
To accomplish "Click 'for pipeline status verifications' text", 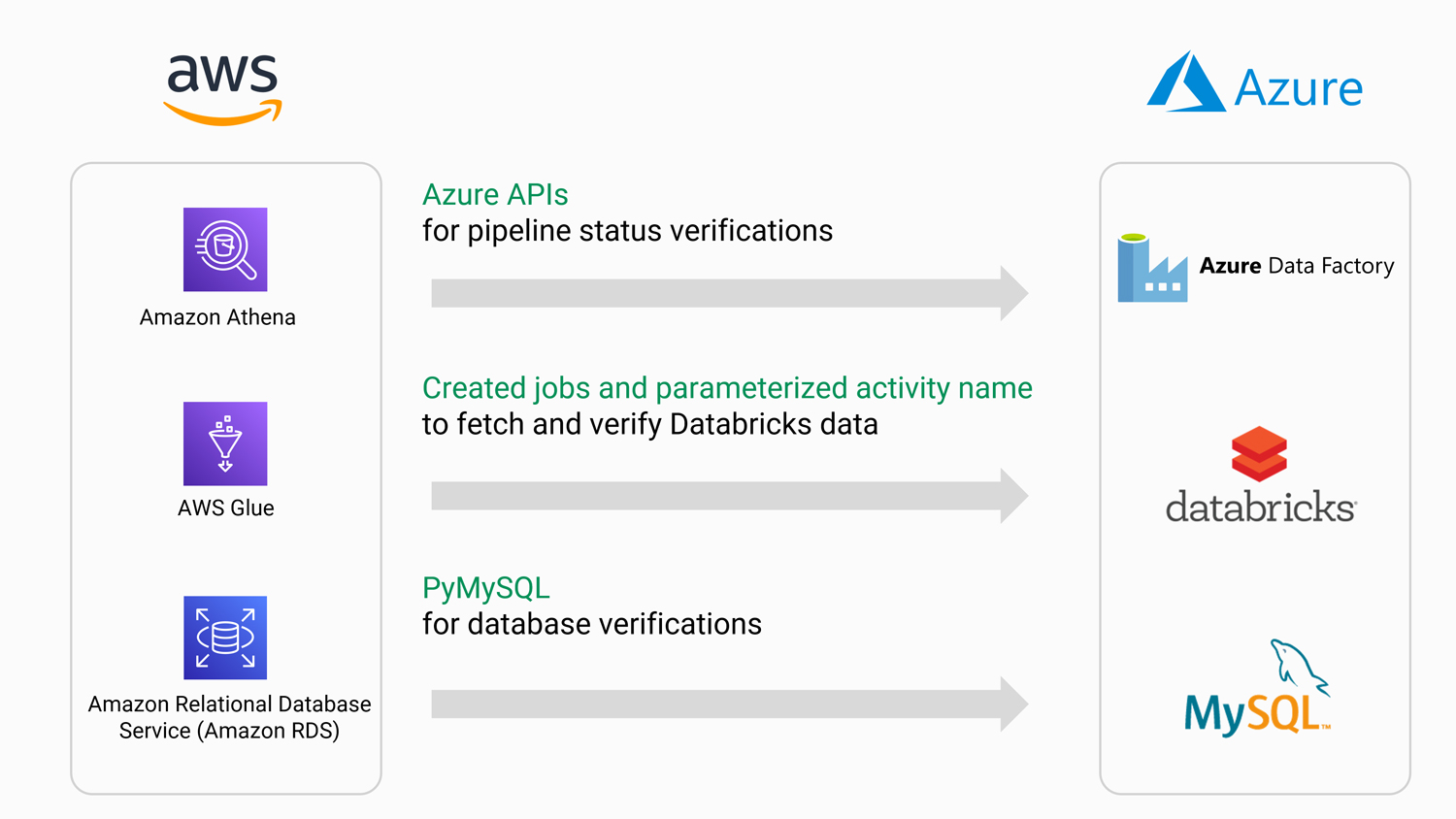I will pyautogui.click(x=627, y=231).
